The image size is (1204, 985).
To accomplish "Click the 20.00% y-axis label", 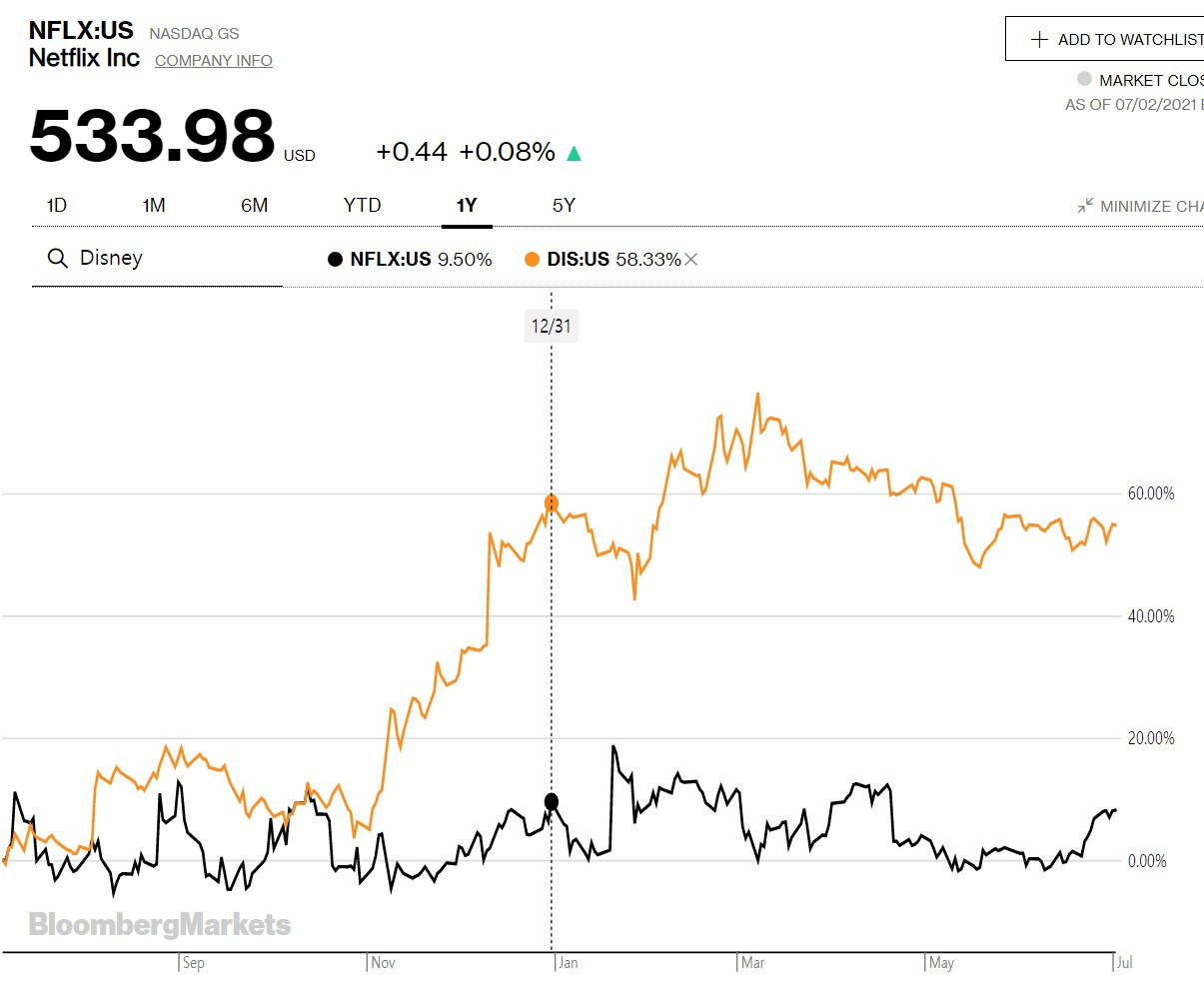I will (x=1149, y=739).
